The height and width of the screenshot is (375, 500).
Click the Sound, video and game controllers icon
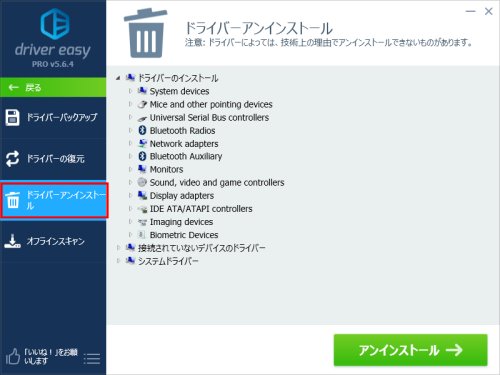click(x=142, y=182)
